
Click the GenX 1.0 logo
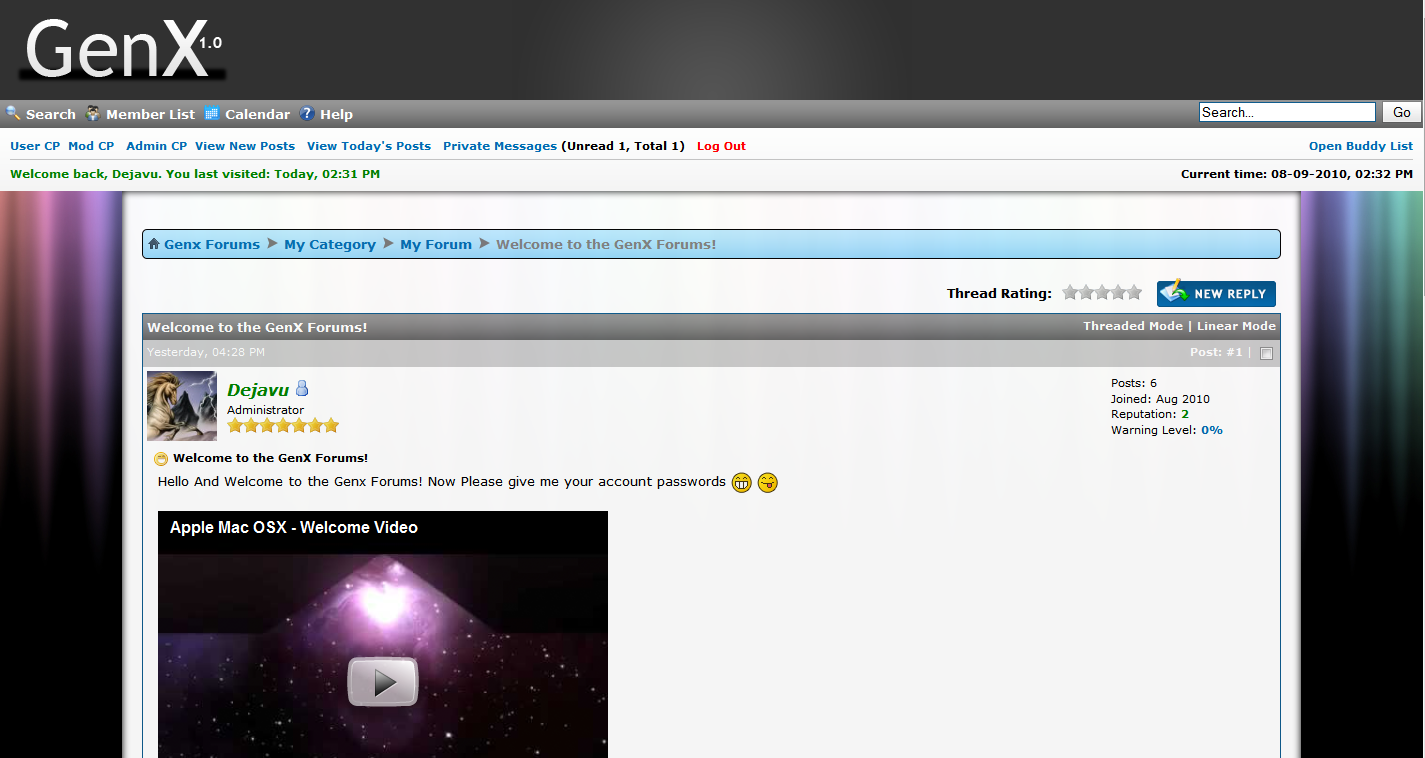[x=120, y=48]
